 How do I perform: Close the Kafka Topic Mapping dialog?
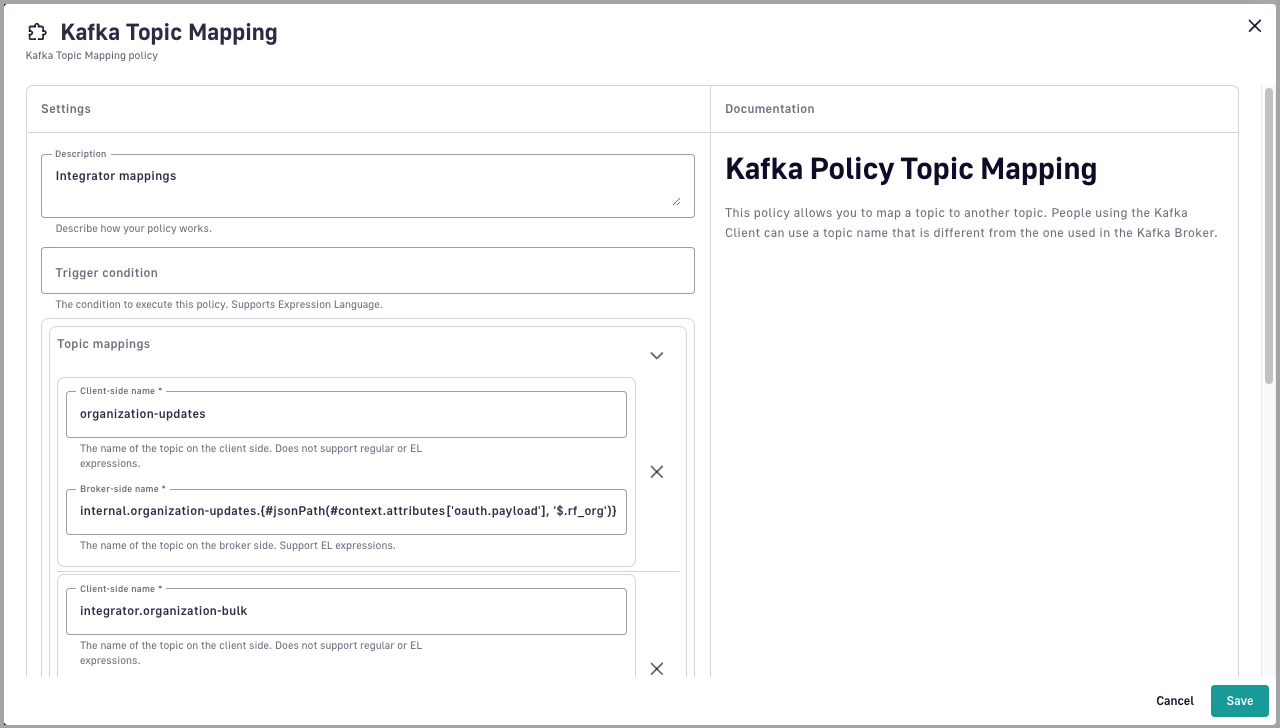[1254, 26]
